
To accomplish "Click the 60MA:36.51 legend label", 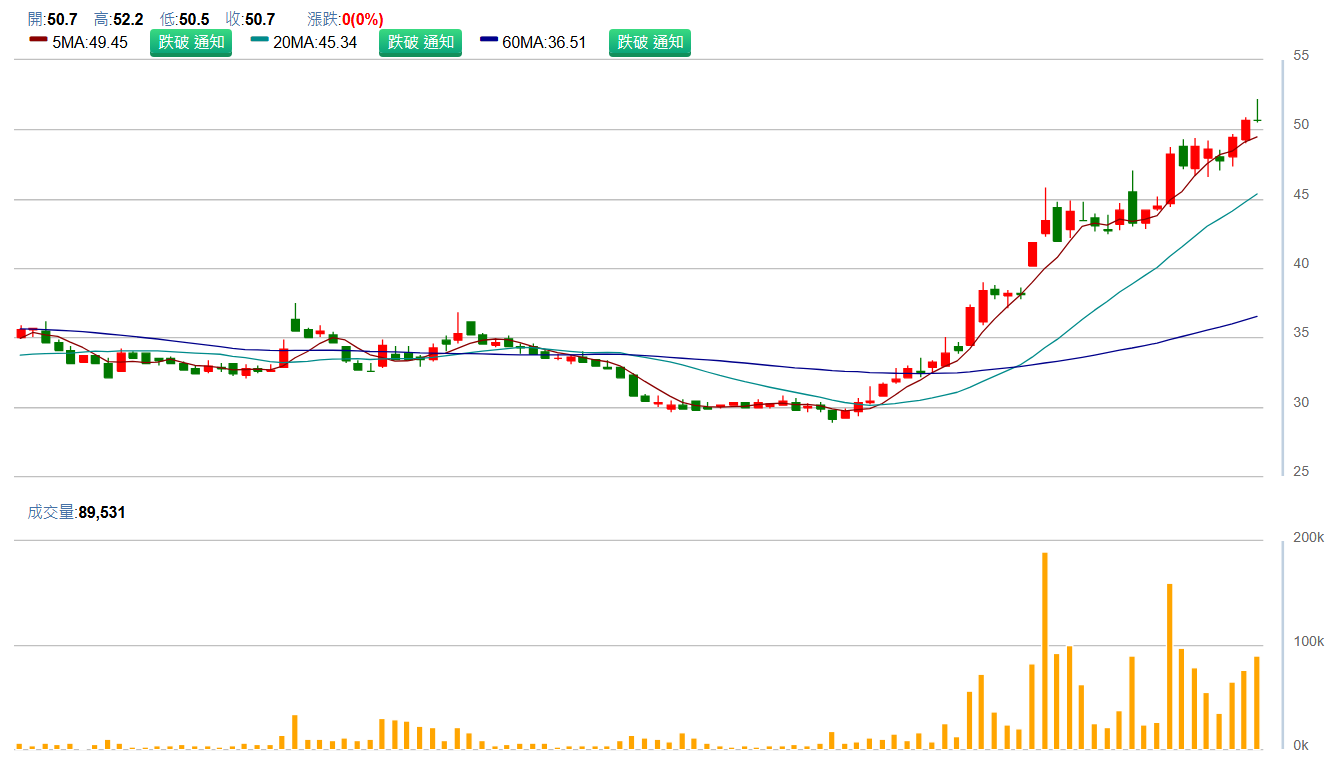I will coord(544,42).
